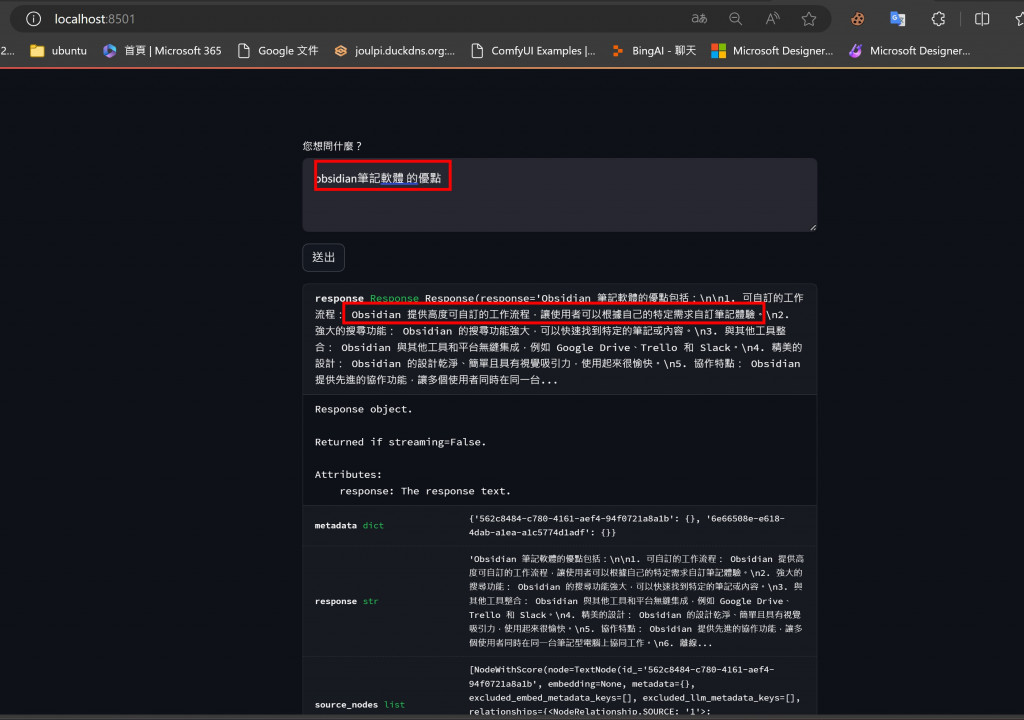Screen dimensions: 1024x720
Task: Open the BingAI - 聊天 bookmark
Action: click(x=654, y=50)
